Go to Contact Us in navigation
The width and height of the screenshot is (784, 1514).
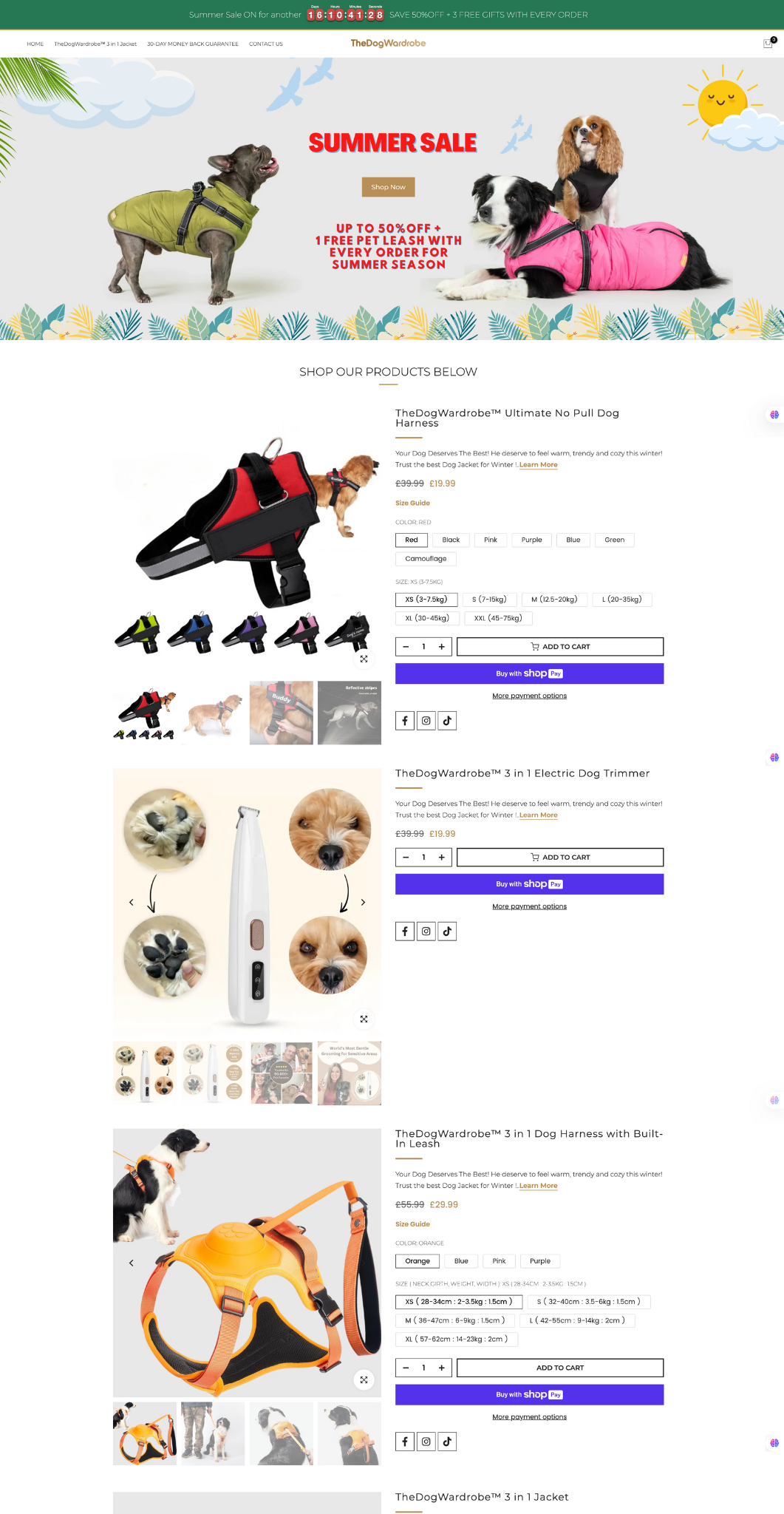click(266, 44)
